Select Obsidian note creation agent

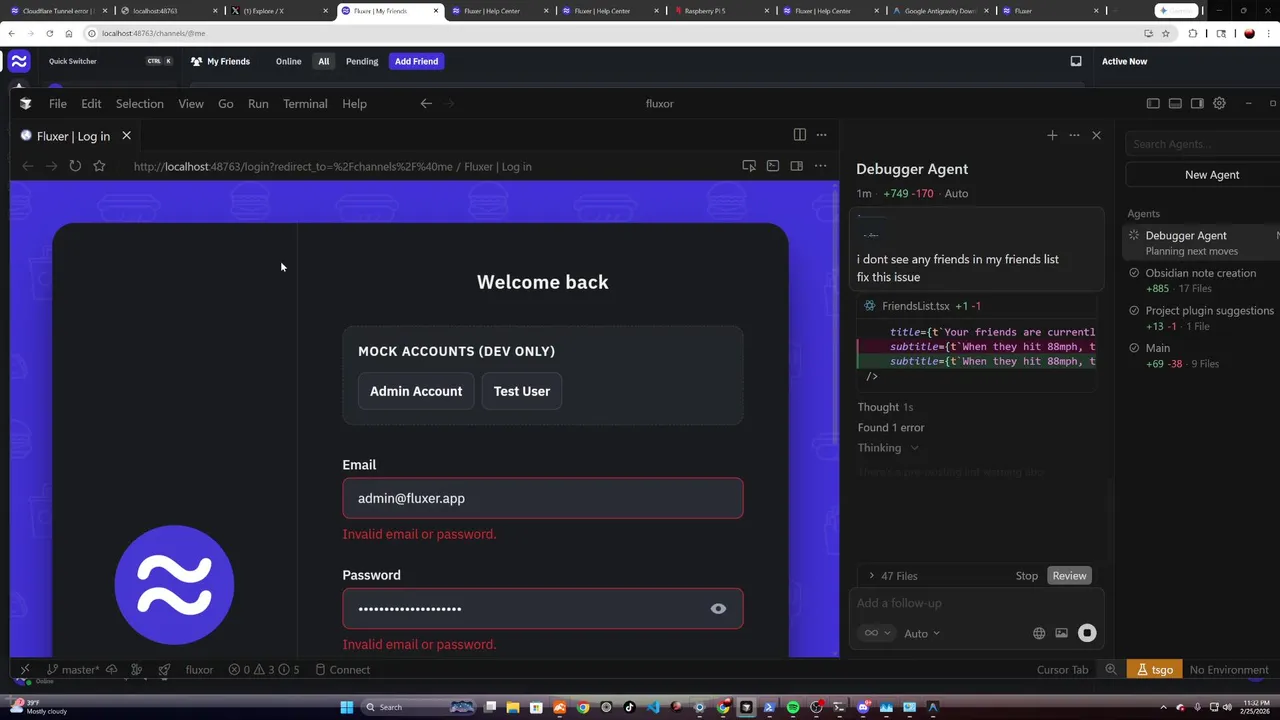[1203, 280]
